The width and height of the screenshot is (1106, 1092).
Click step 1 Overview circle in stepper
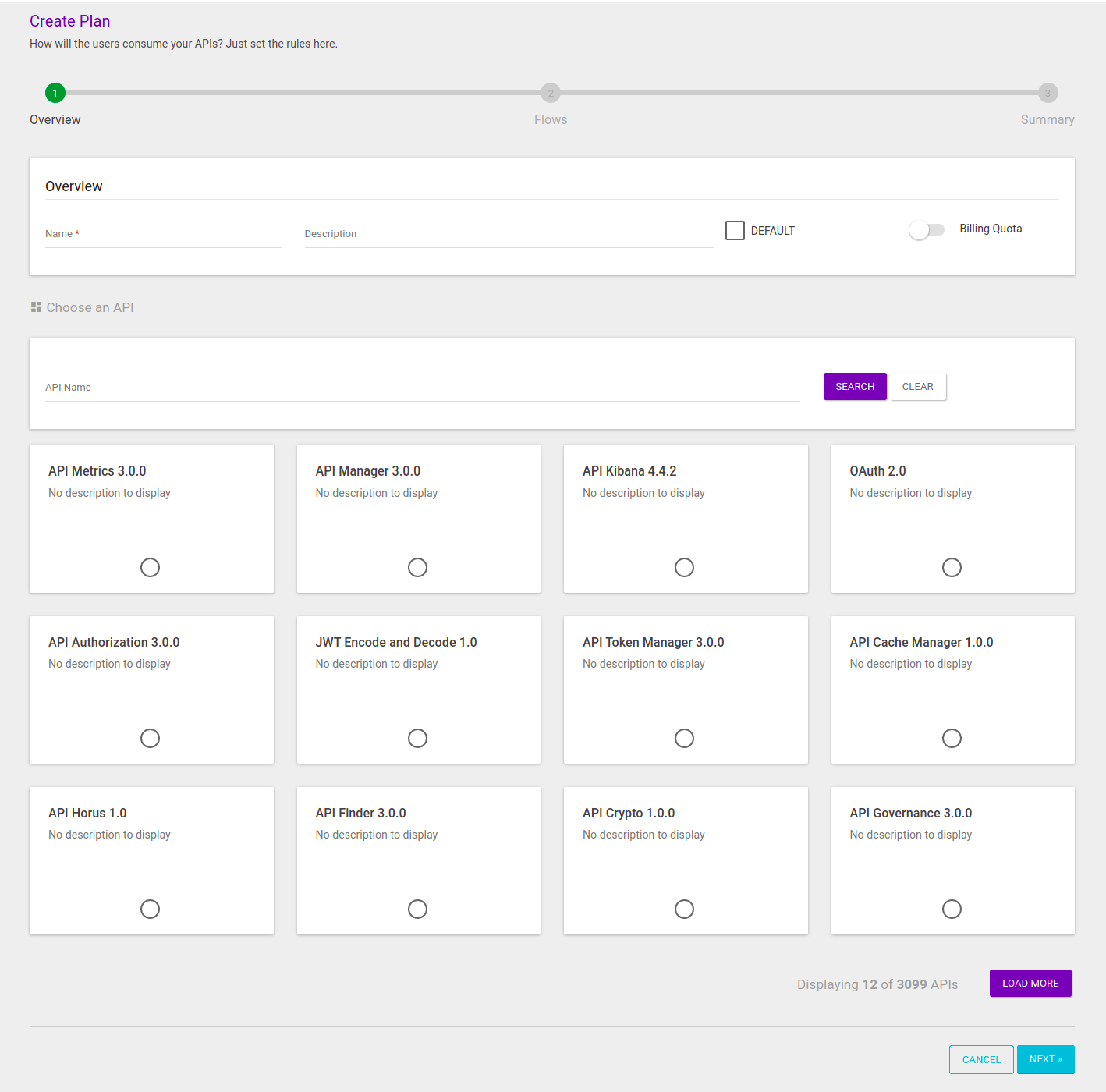tap(55, 94)
